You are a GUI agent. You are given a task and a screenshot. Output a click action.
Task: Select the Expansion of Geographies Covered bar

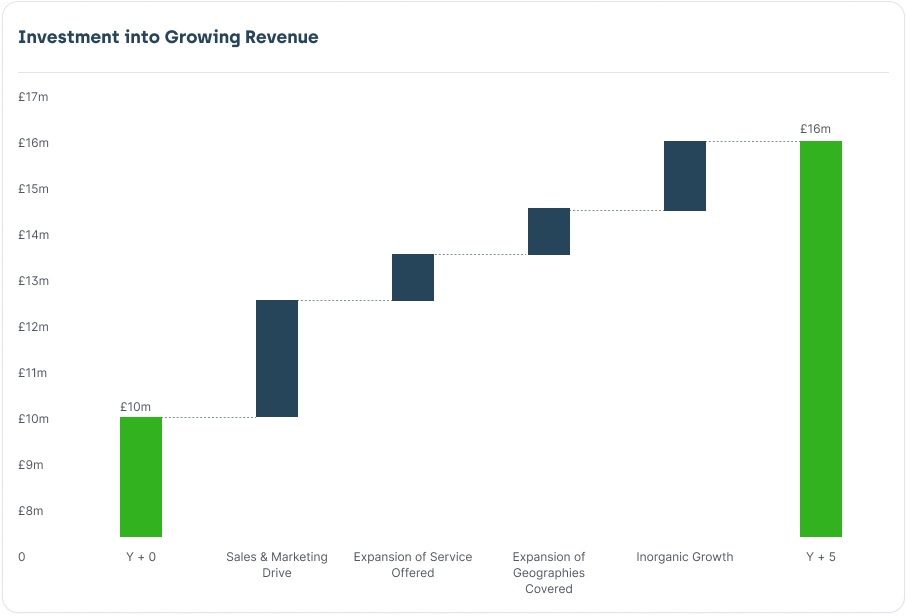click(549, 231)
